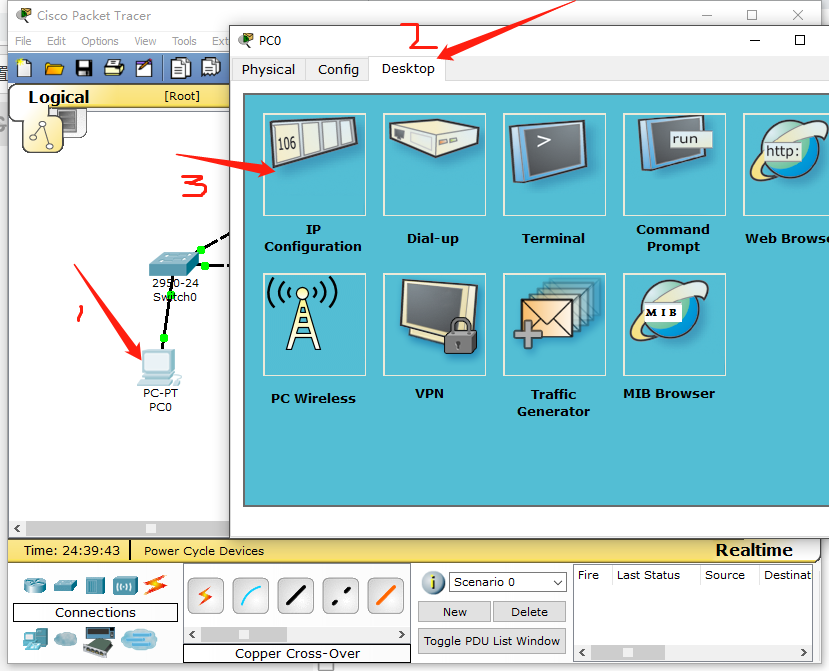Switch to the Config tab
The image size is (829, 671).
(x=338, y=69)
